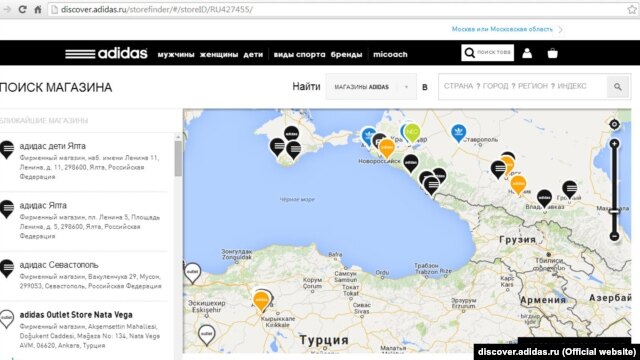Viewport: 640px width, 360px height.
Task: Click the micoach navigation link
Action: click(x=390, y=54)
